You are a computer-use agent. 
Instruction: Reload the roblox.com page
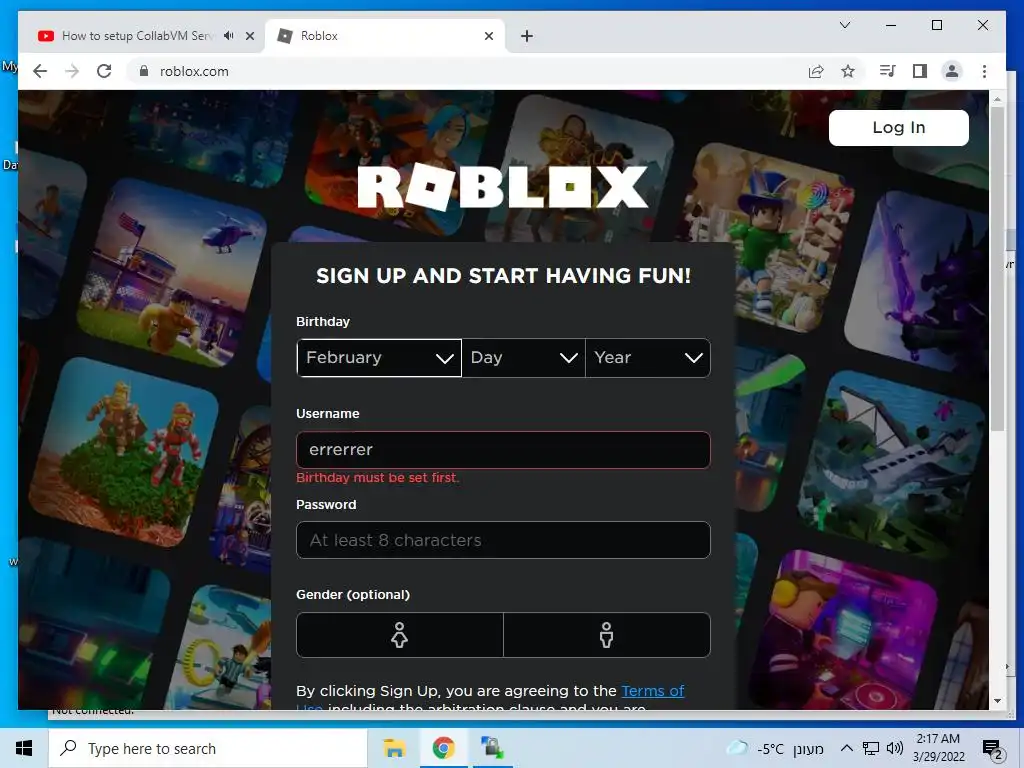pyautogui.click(x=104, y=71)
